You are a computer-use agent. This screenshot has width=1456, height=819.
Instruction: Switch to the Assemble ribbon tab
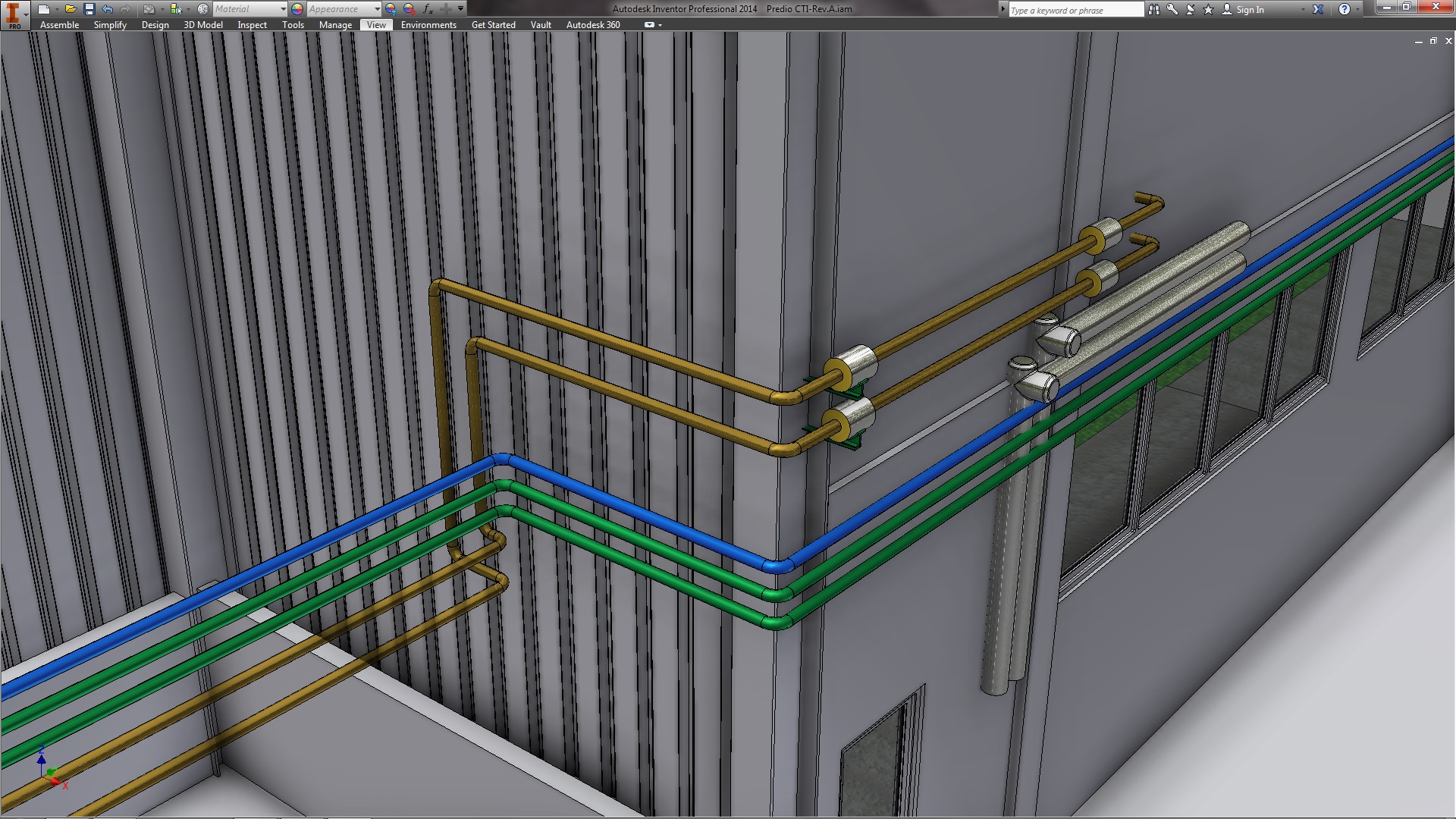[x=59, y=25]
